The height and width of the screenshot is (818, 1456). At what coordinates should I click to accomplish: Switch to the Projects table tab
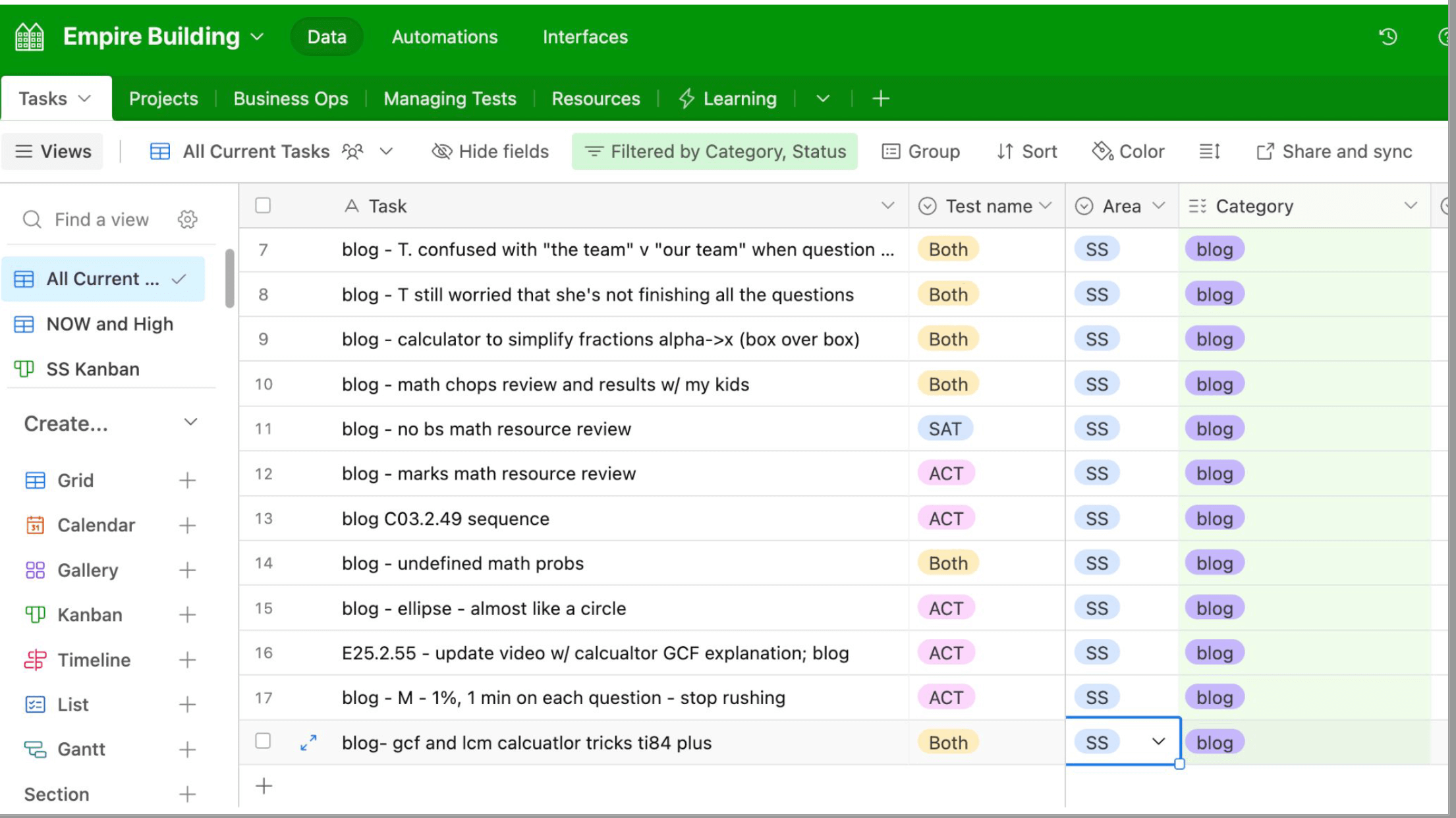163,99
